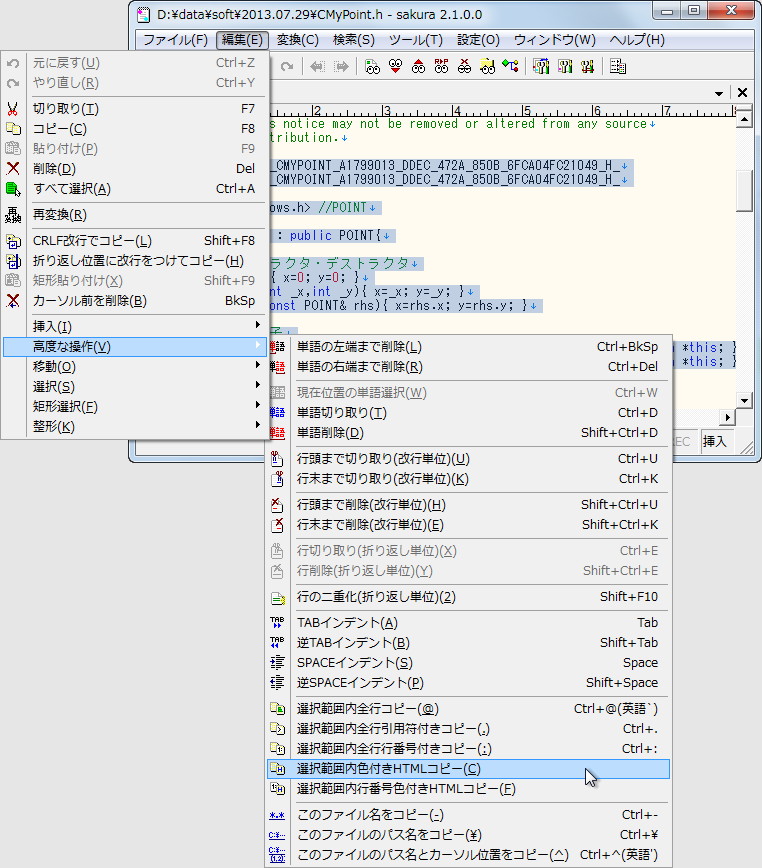This screenshot has width=762, height=868.
Task: Open the tab list dropdown arrow
Action: pos(719,93)
